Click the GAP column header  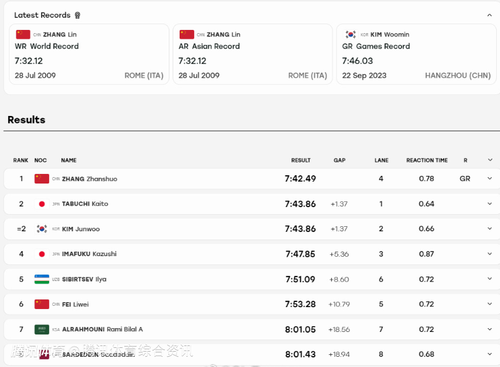(339, 160)
